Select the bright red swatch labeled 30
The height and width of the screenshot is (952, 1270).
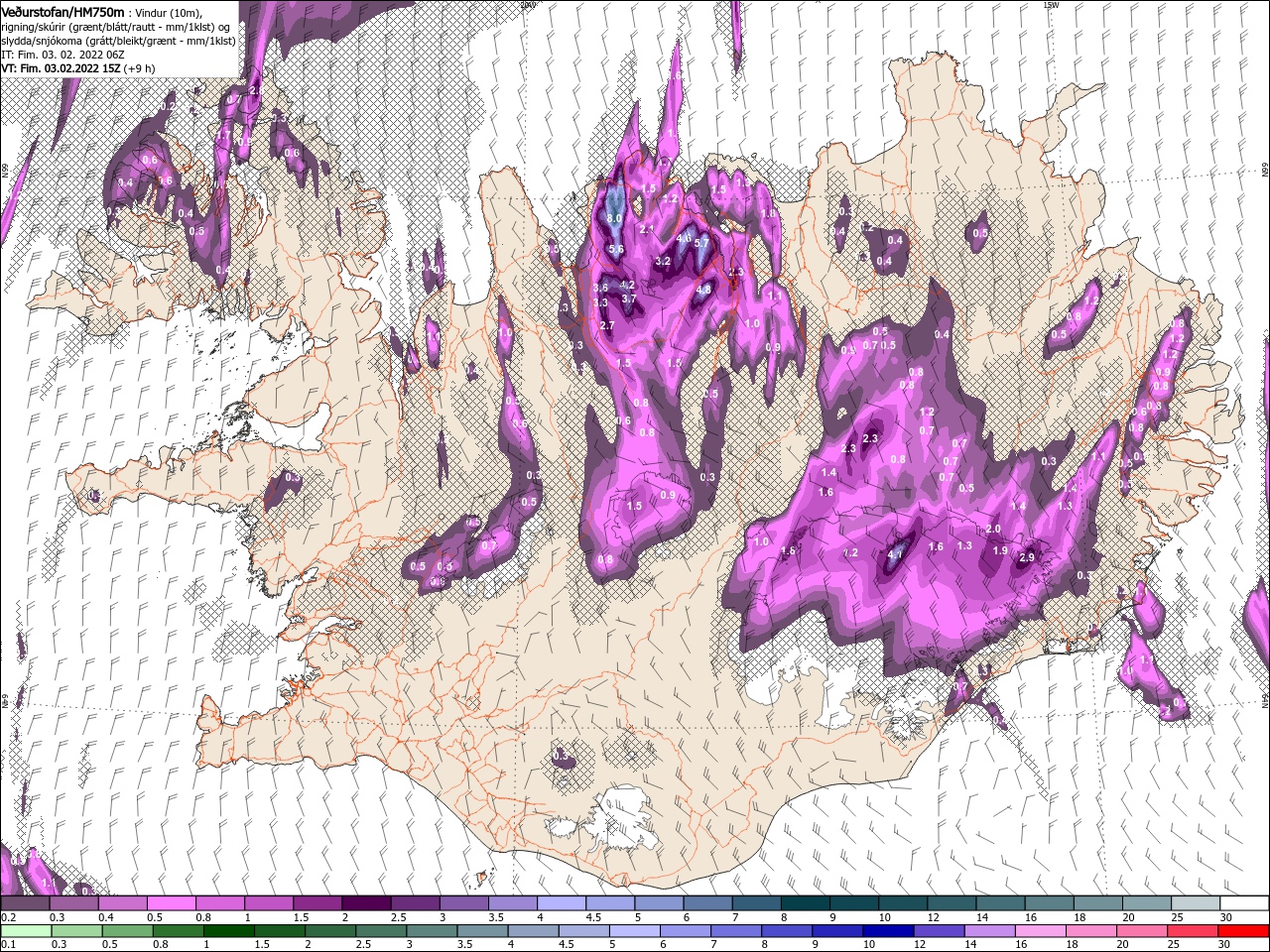click(x=1244, y=930)
